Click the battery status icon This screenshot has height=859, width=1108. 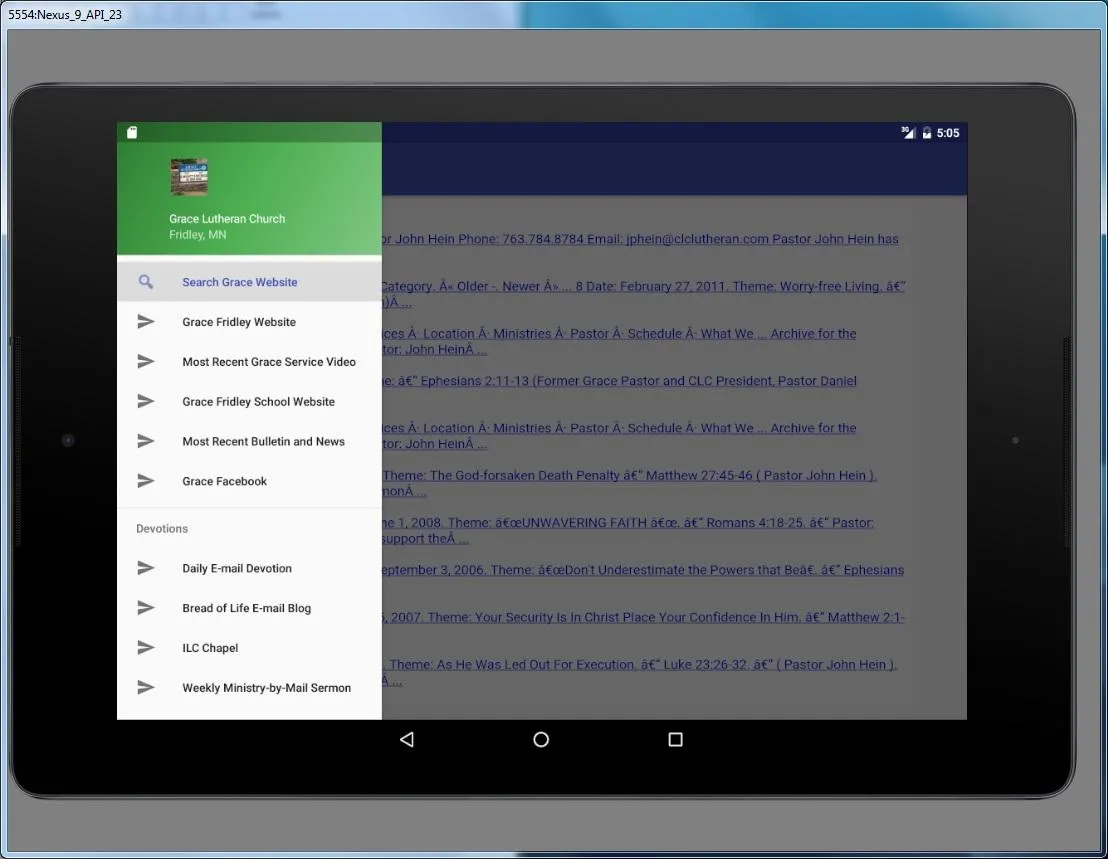click(x=926, y=133)
